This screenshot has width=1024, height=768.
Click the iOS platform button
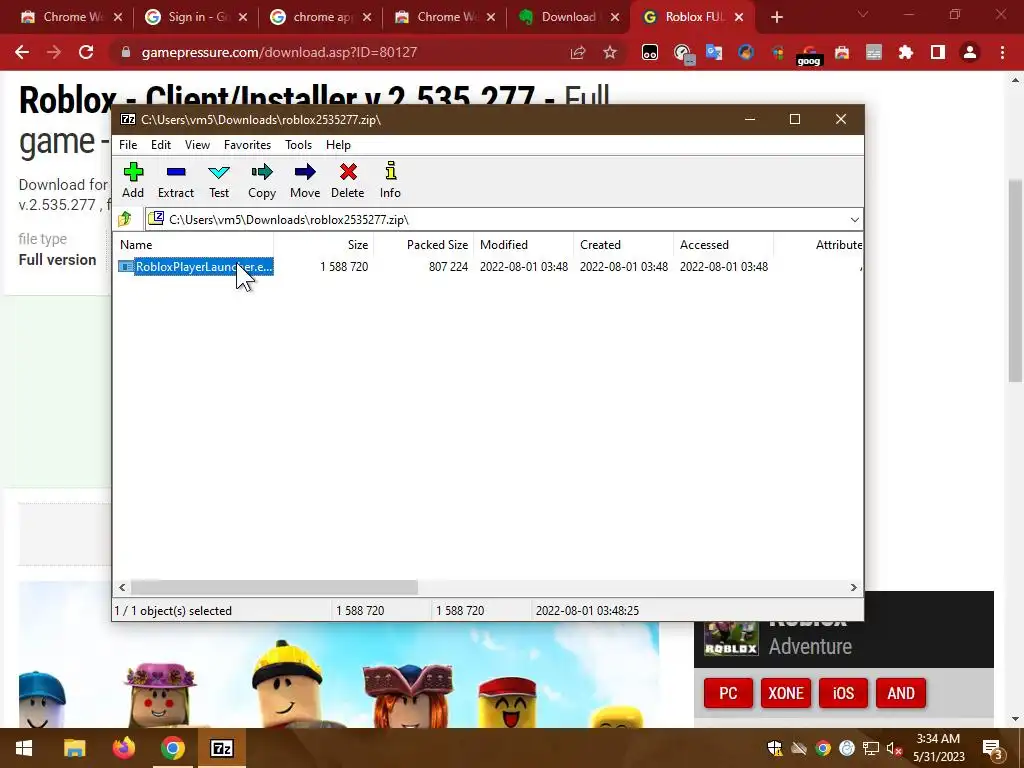point(843,693)
